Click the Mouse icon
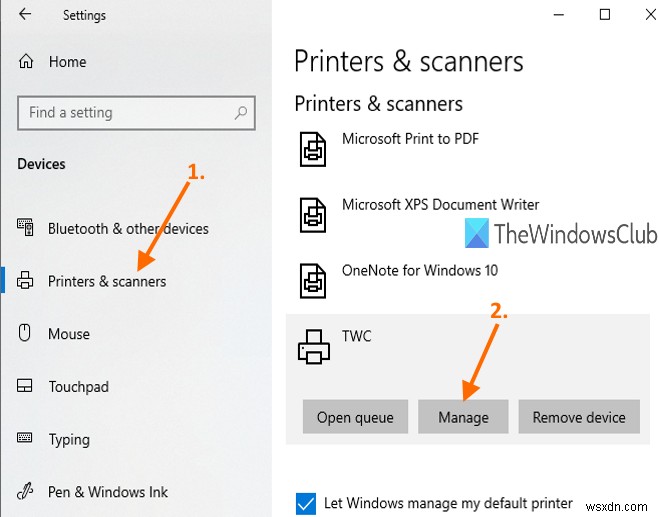This screenshot has height=517, width=659. [24, 332]
